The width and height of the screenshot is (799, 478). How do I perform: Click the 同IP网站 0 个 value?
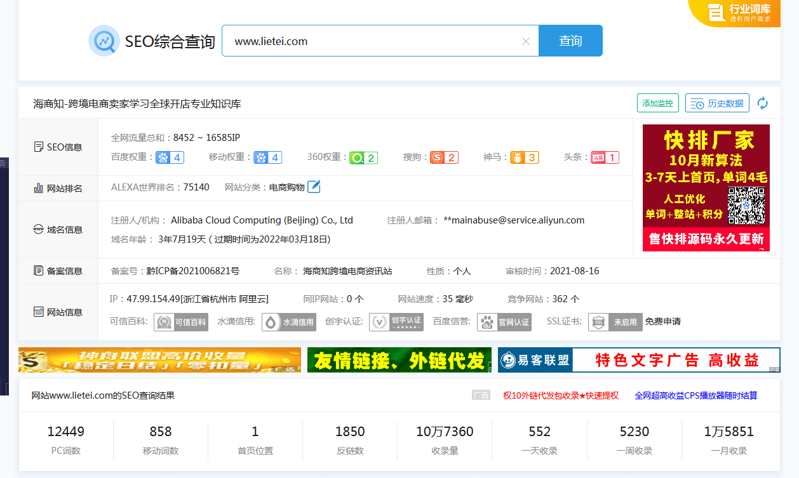355,299
